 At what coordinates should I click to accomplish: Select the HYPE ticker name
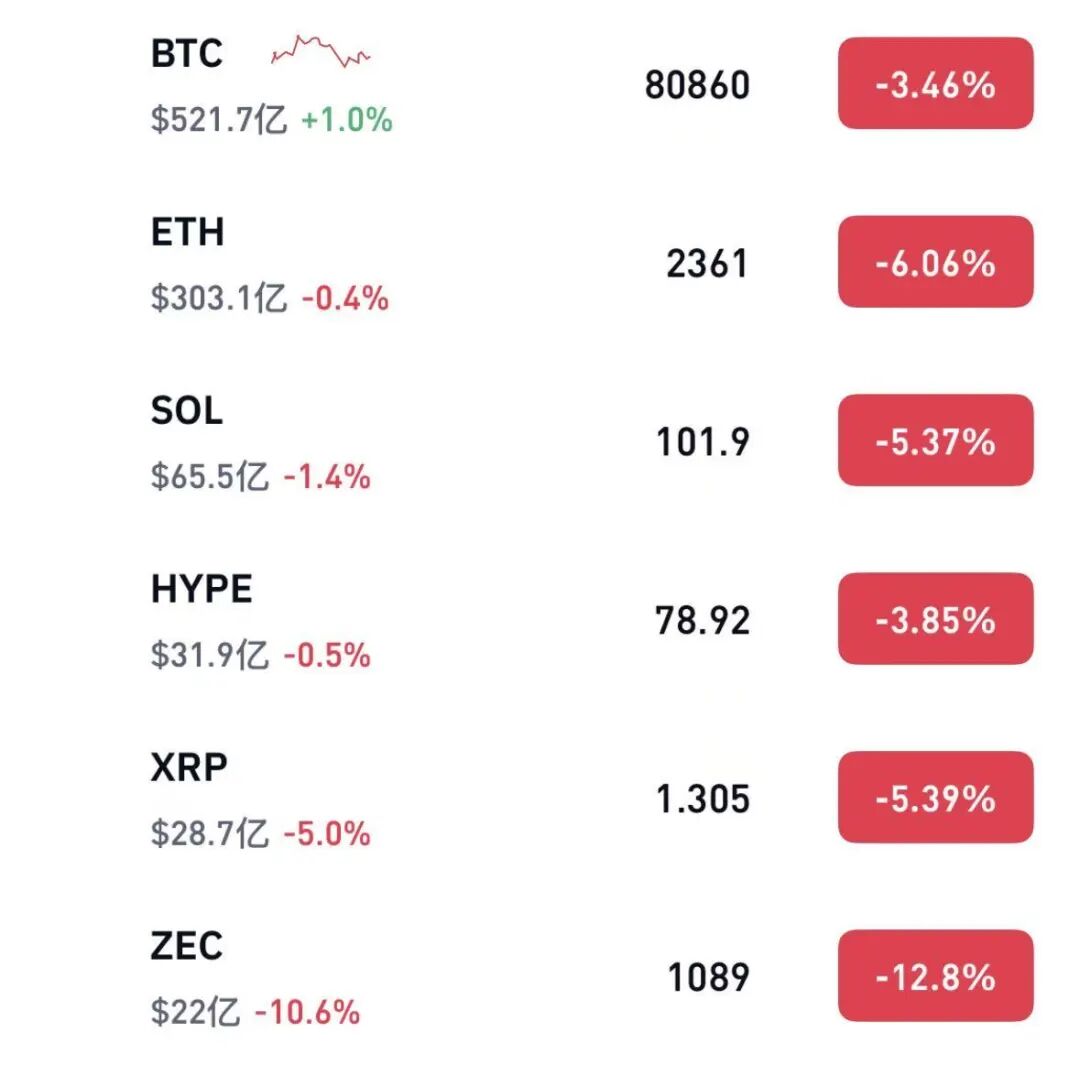point(201,589)
